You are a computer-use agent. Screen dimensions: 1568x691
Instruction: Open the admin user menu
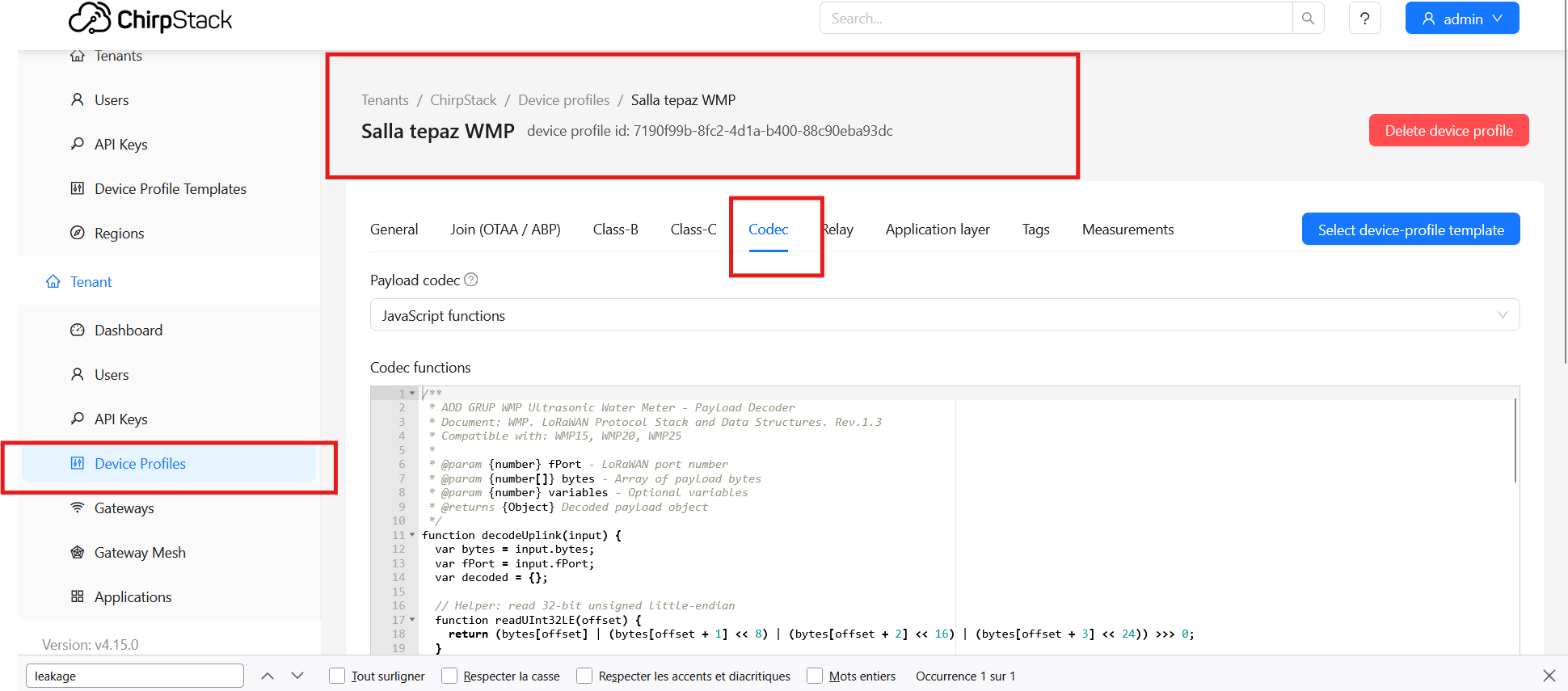[x=1462, y=18]
